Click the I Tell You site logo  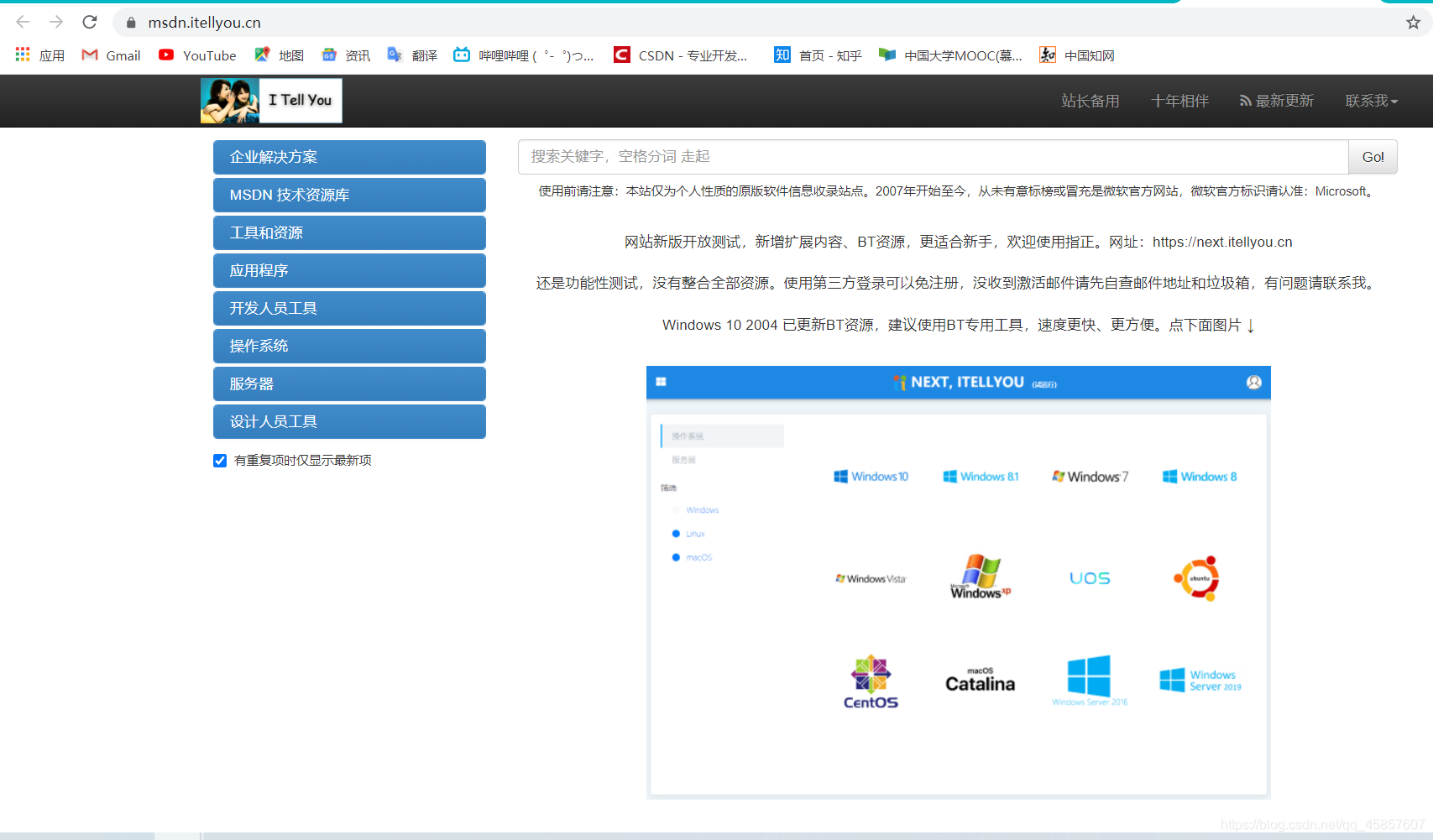point(271,101)
